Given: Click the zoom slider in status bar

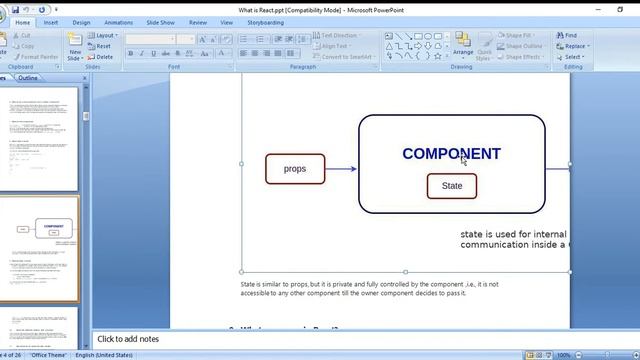Looking at the screenshot, I should point(607,355).
